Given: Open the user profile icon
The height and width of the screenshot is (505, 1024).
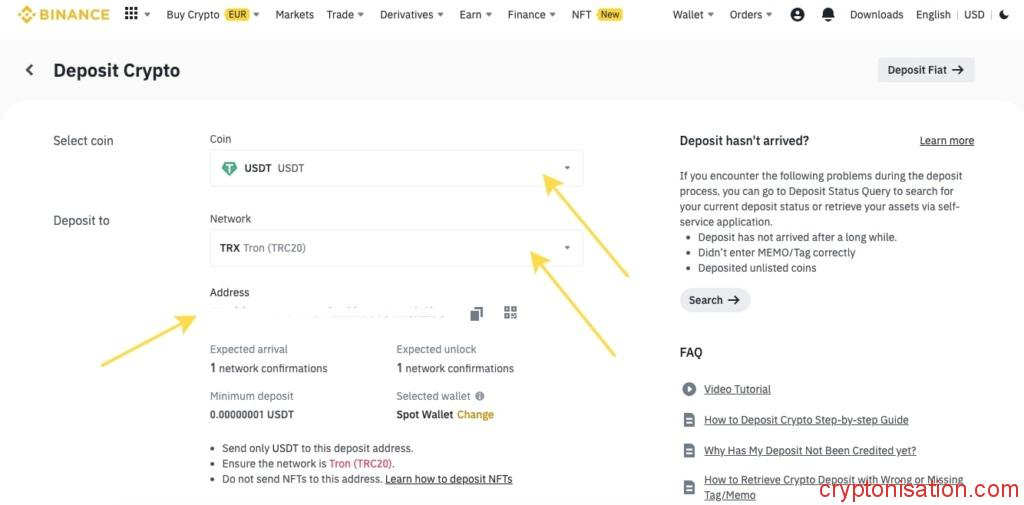Looking at the screenshot, I should (x=797, y=15).
